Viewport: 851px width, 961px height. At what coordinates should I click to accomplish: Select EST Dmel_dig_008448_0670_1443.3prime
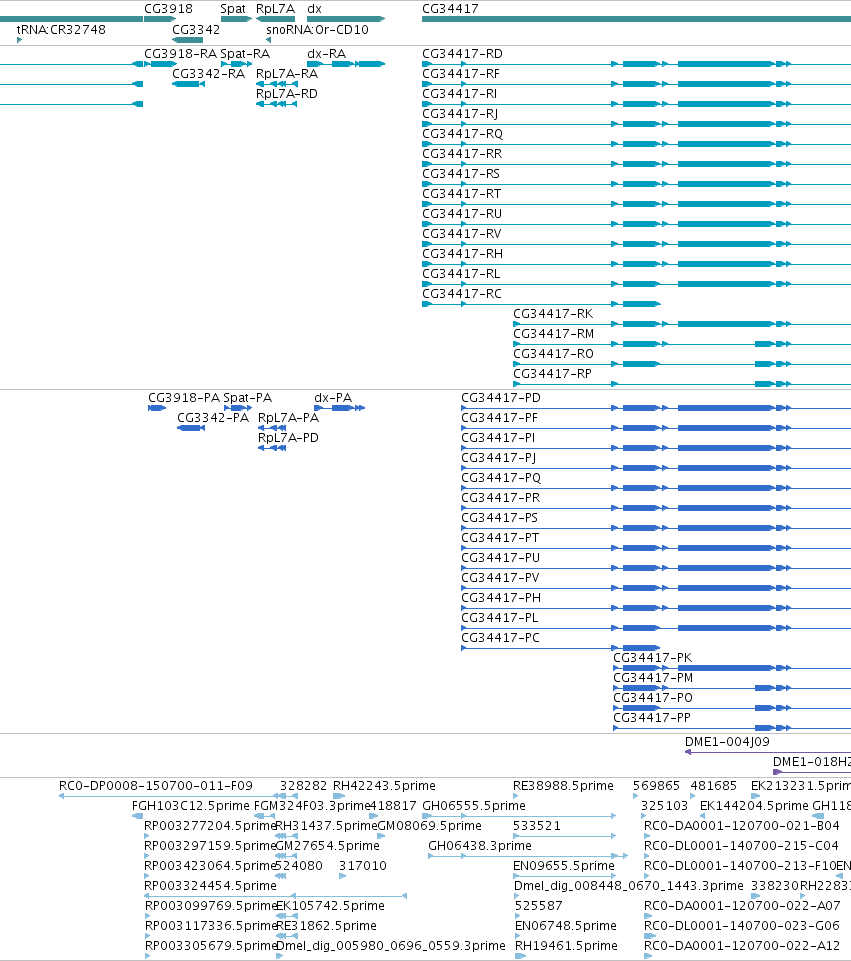coord(629,886)
